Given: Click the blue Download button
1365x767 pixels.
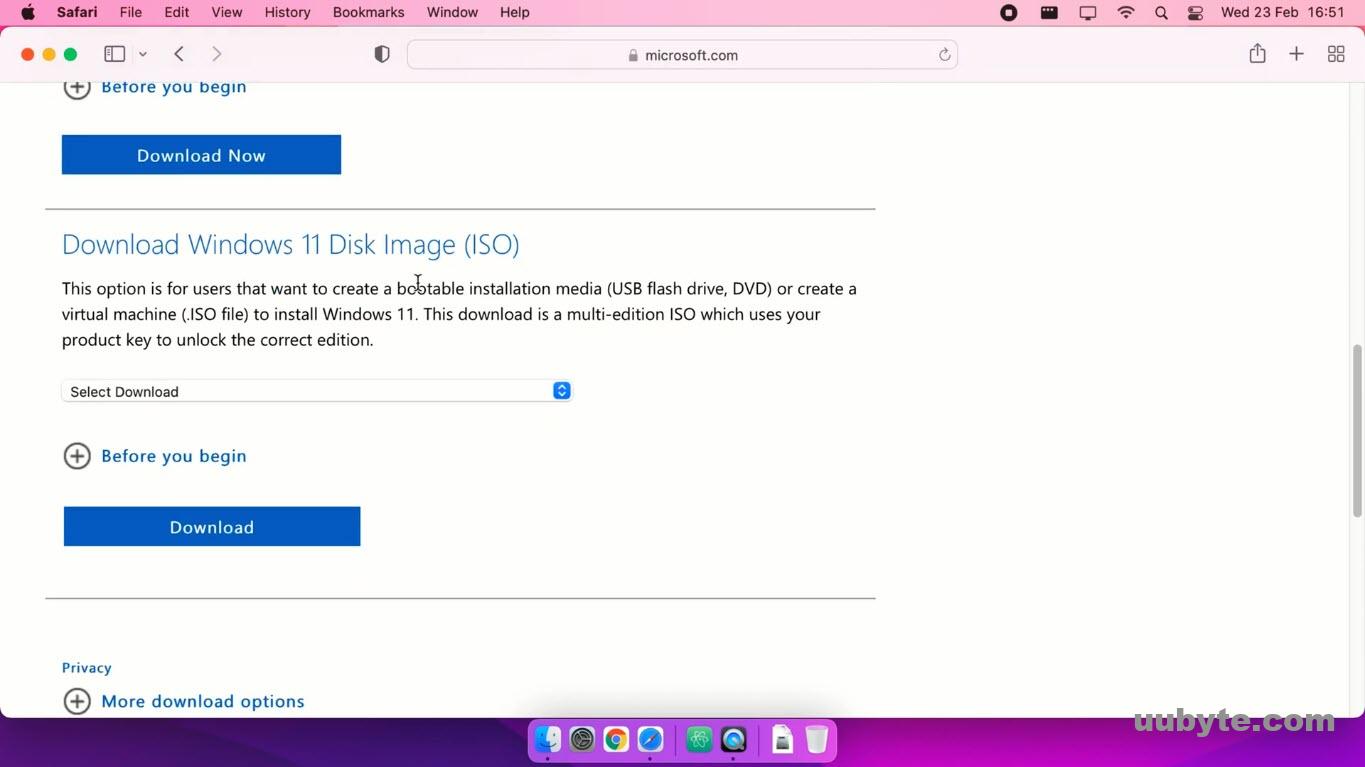Looking at the screenshot, I should coord(212,527).
